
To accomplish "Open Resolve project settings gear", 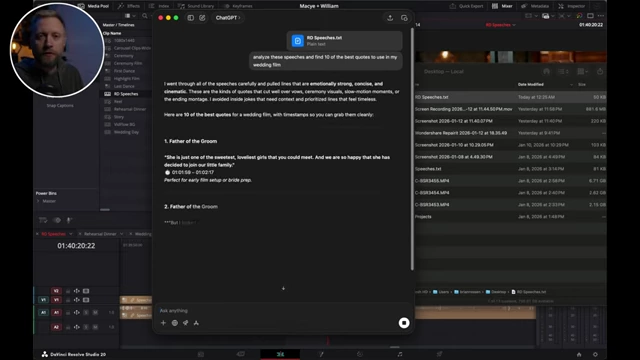I will [x=595, y=354].
